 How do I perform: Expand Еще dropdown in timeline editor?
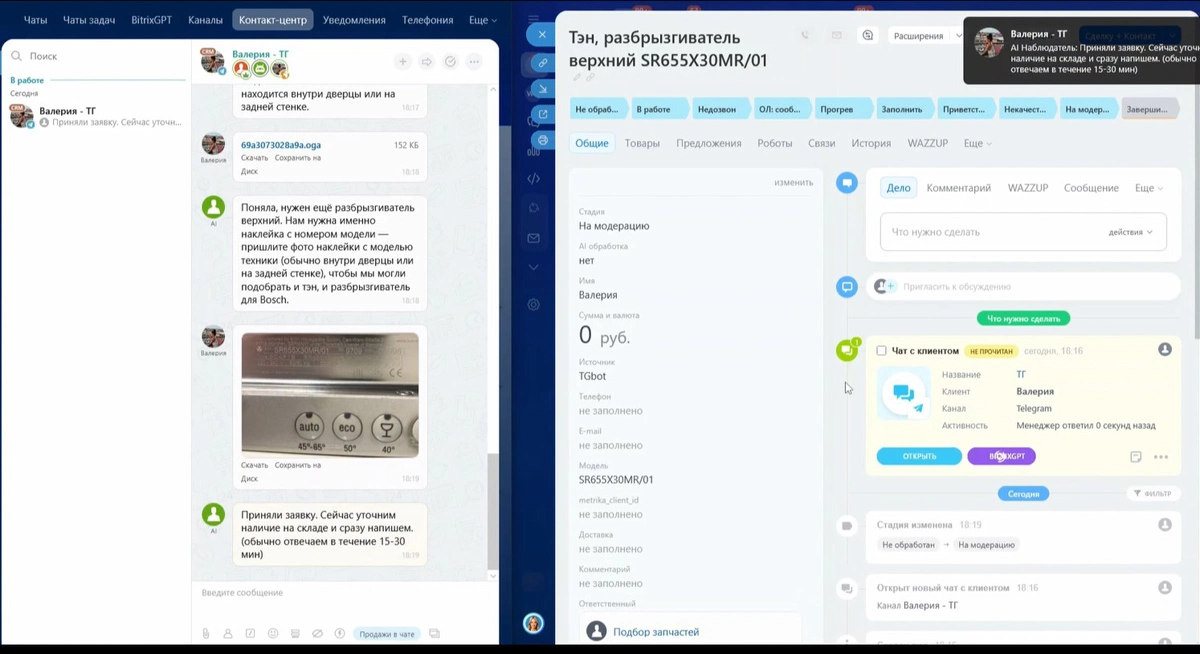pyautogui.click(x=1150, y=188)
